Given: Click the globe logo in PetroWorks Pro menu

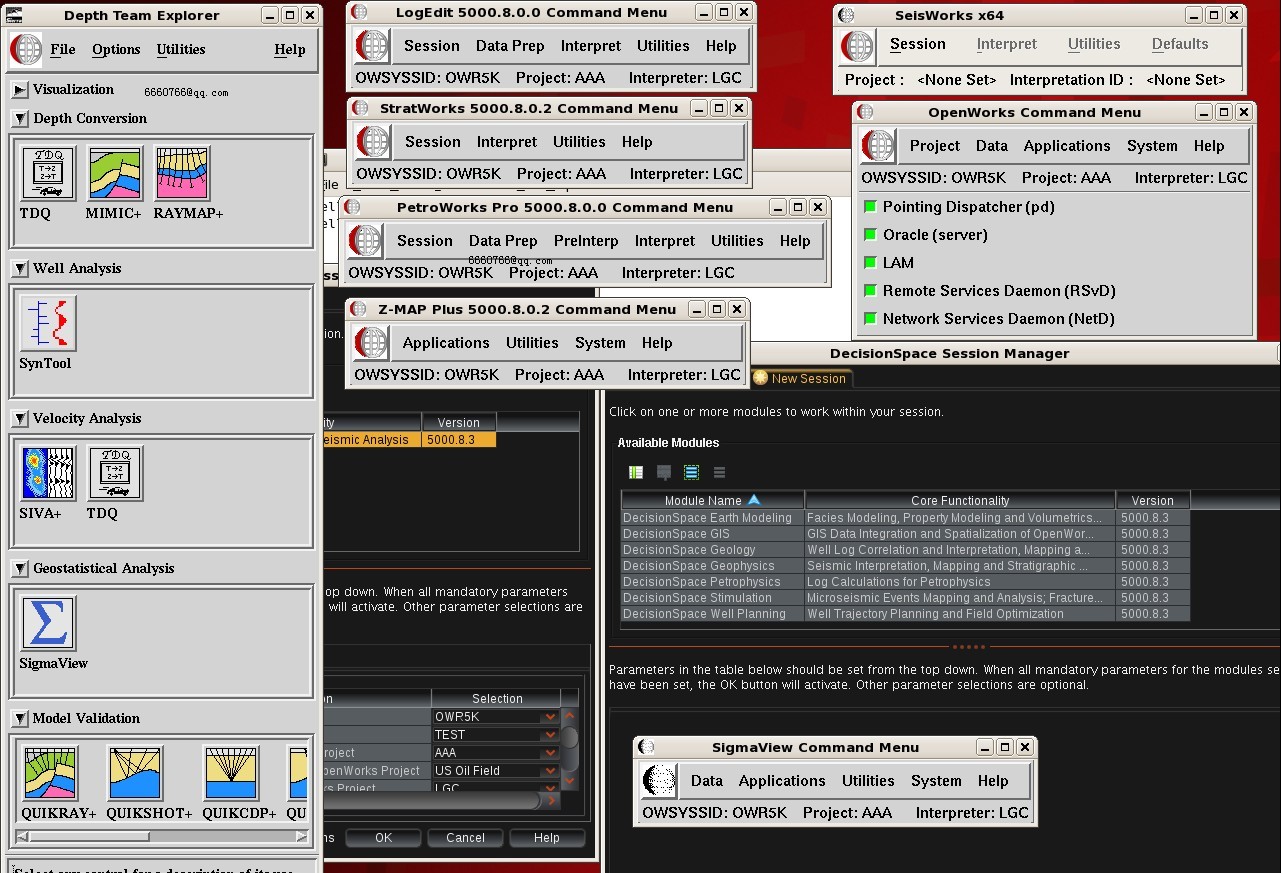Looking at the screenshot, I should click(365, 241).
